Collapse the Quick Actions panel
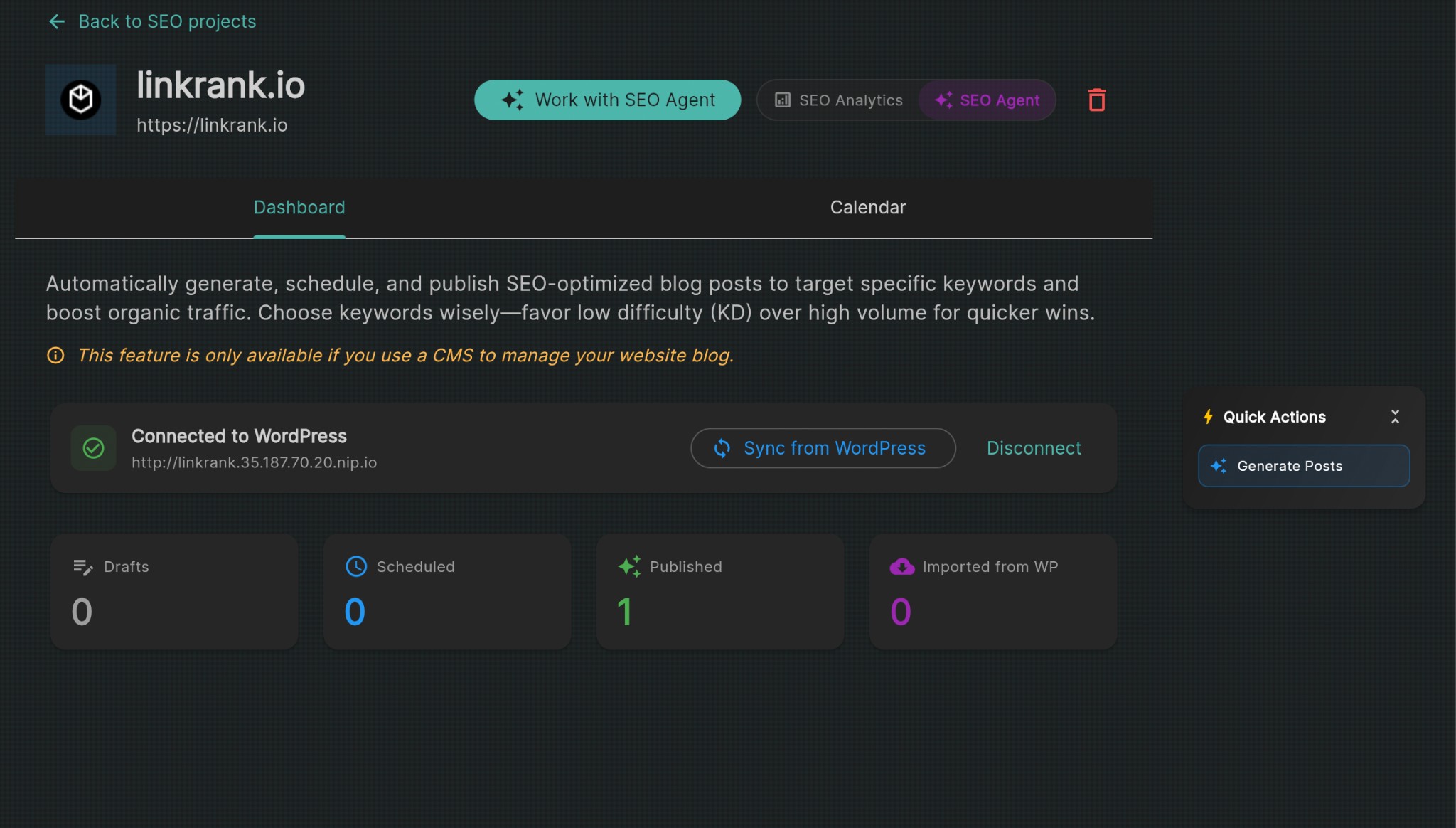The image size is (1456, 828). [1395, 416]
